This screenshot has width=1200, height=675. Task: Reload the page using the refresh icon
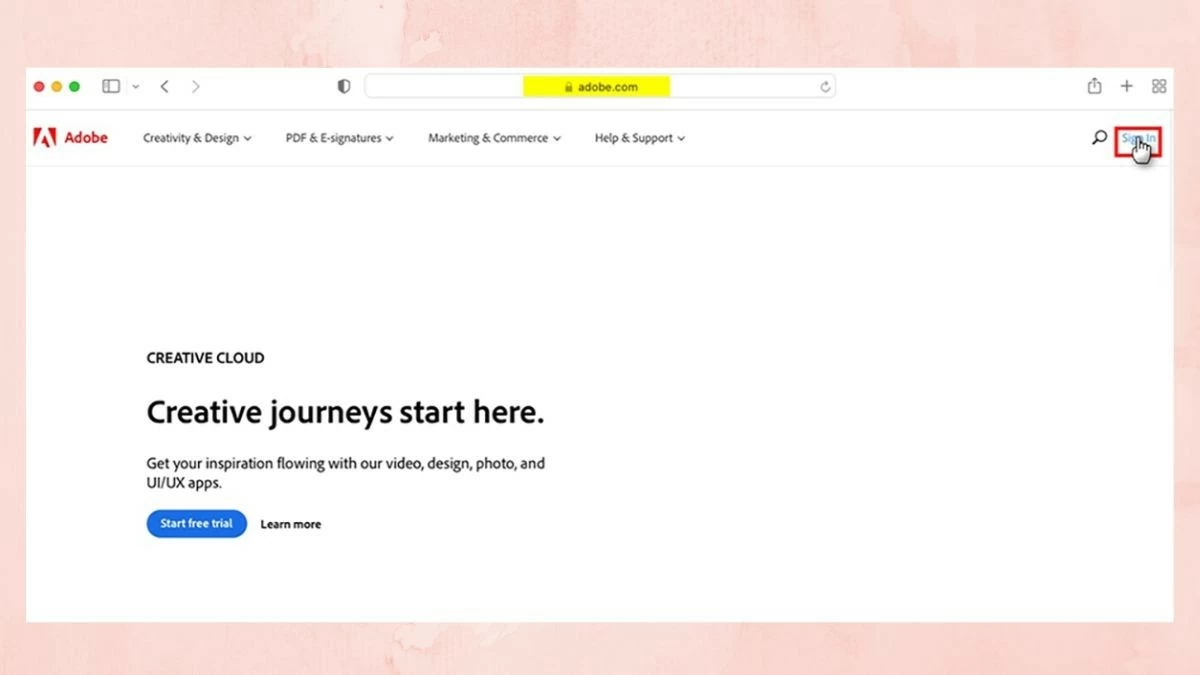[825, 87]
